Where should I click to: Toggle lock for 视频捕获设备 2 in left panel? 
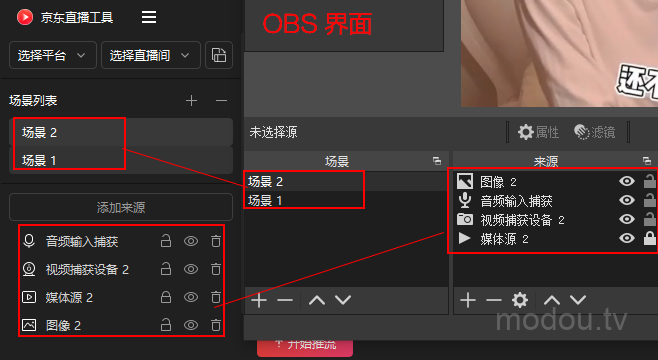(166, 269)
